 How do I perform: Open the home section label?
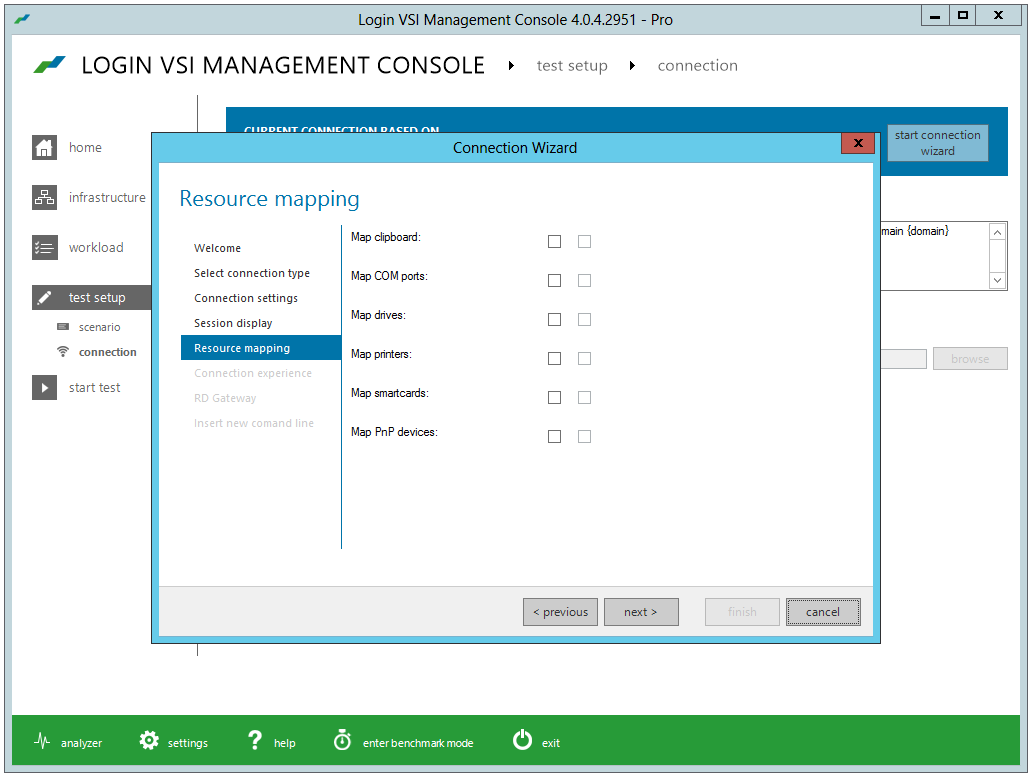(85, 147)
